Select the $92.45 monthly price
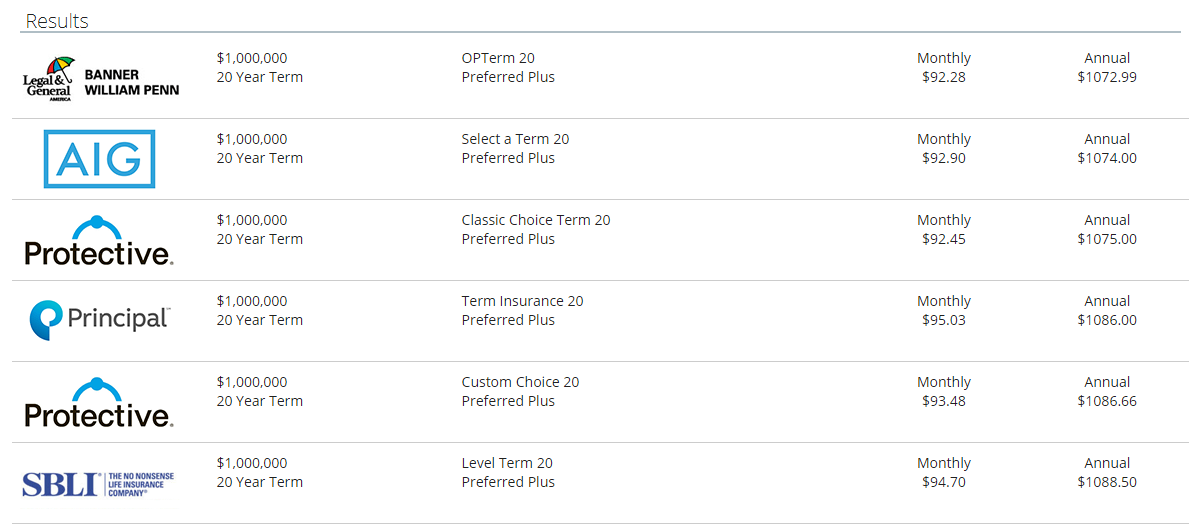The height and width of the screenshot is (526, 1190). 944,239
